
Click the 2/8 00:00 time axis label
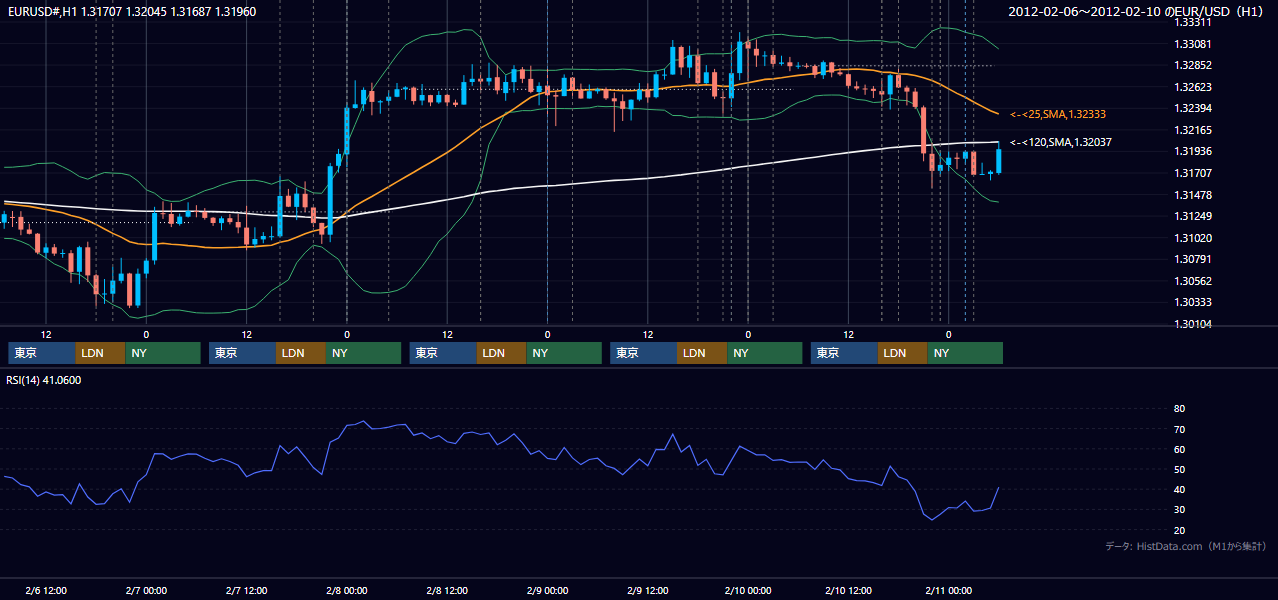coord(347,590)
